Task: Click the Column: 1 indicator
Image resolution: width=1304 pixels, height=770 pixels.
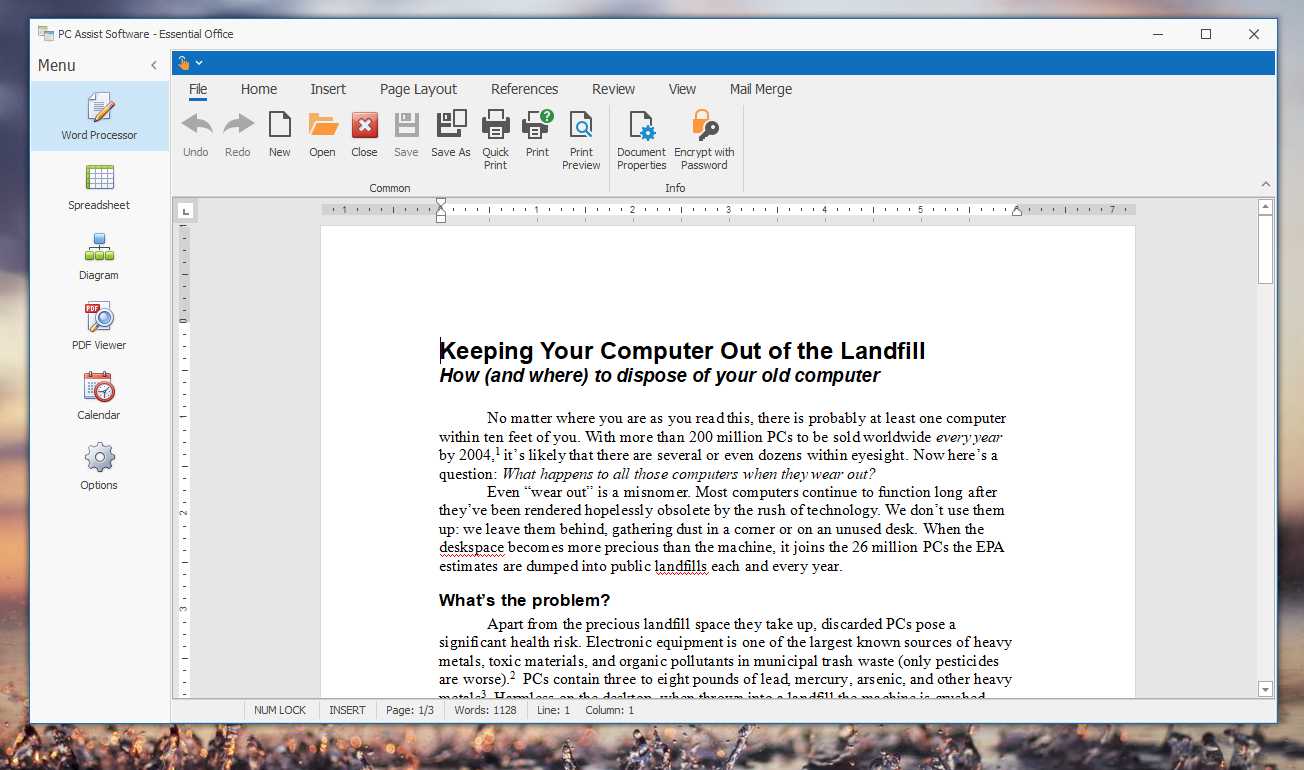Action: click(x=609, y=710)
